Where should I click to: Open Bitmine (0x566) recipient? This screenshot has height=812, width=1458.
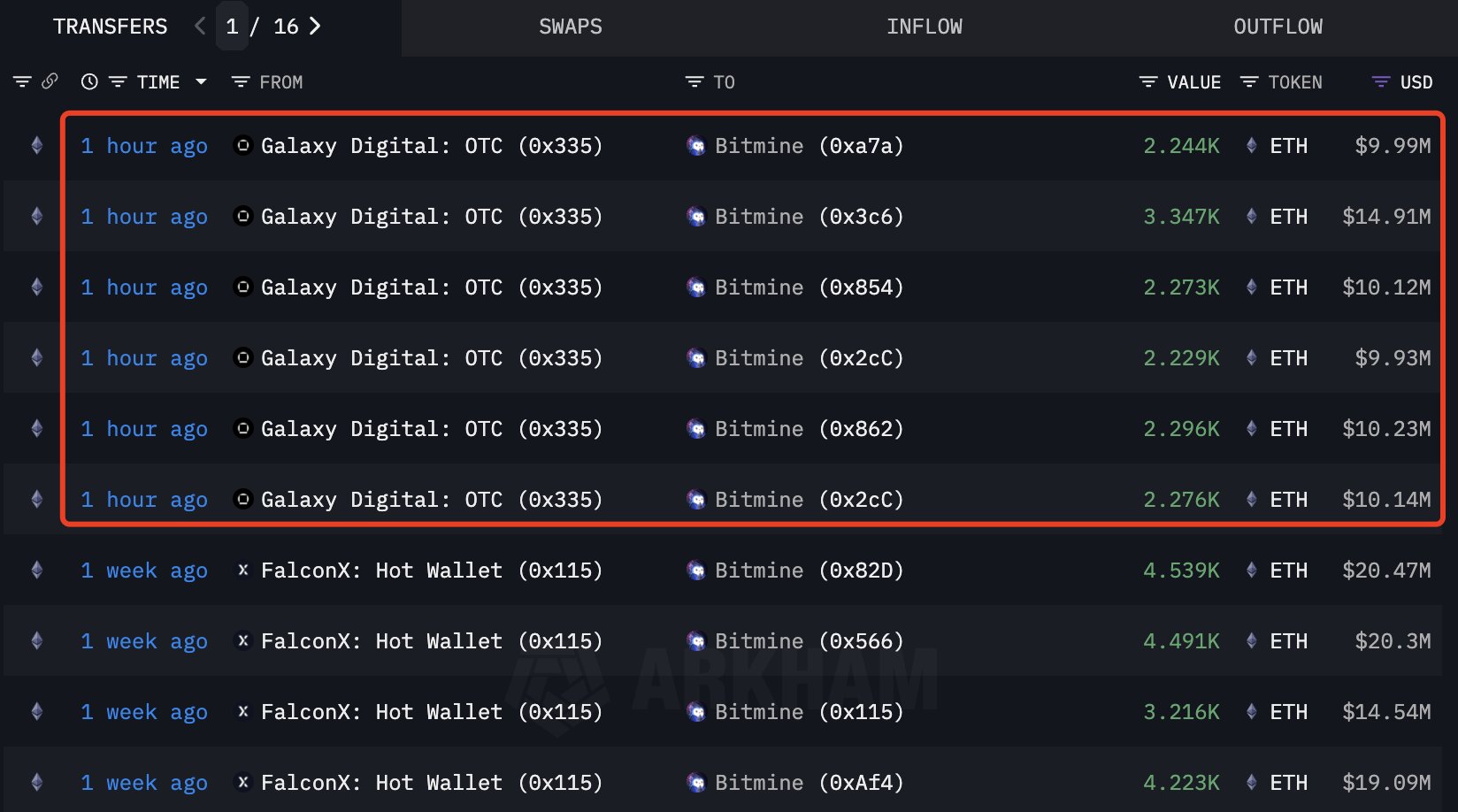(810, 641)
